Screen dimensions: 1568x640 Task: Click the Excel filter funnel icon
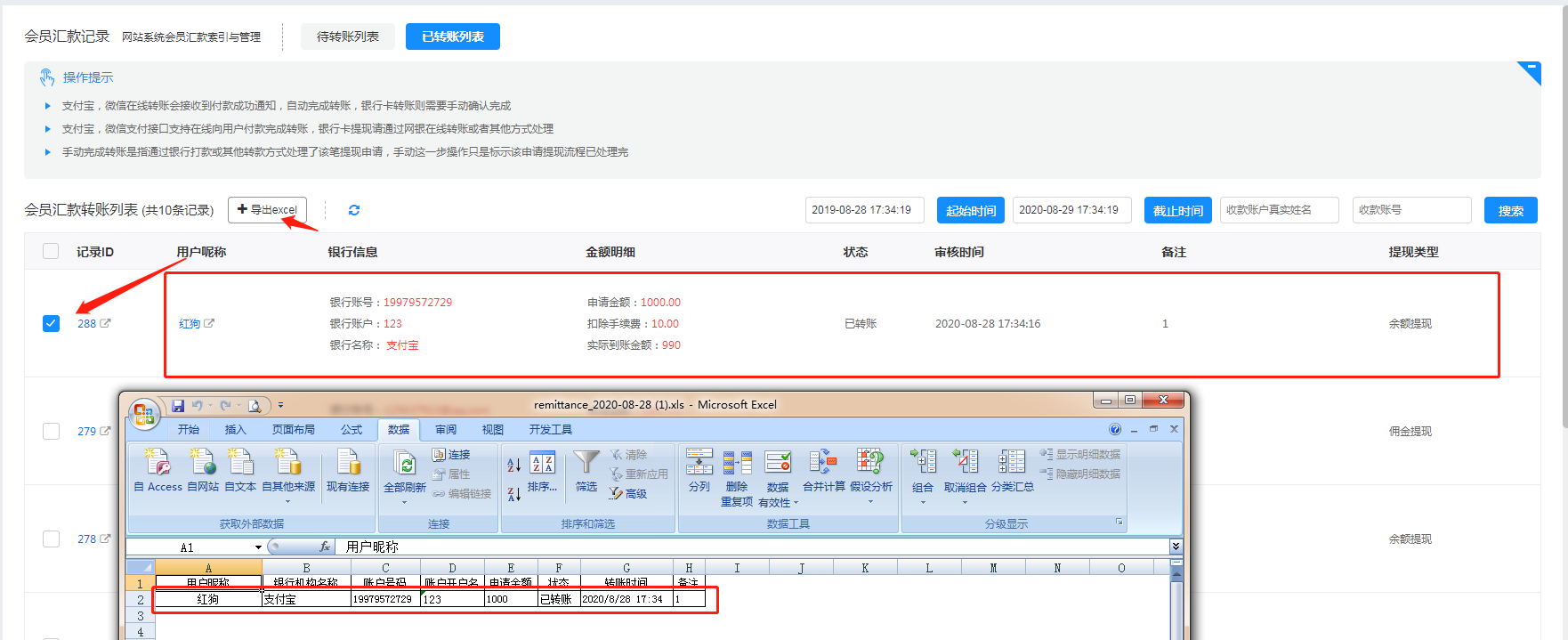[586, 463]
